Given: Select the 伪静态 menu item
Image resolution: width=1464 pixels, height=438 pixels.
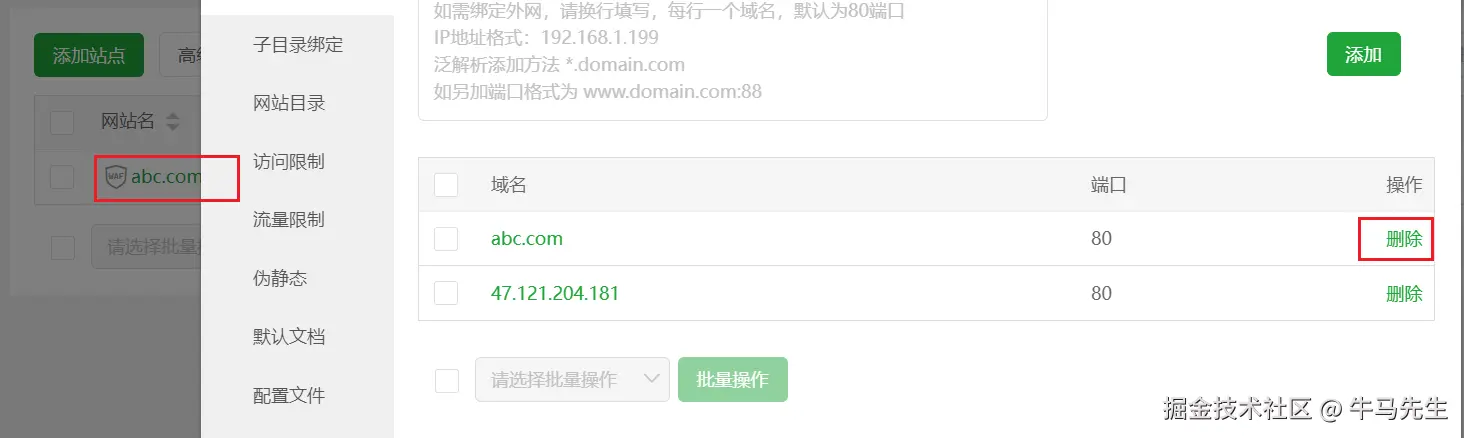Looking at the screenshot, I should pos(280,278).
